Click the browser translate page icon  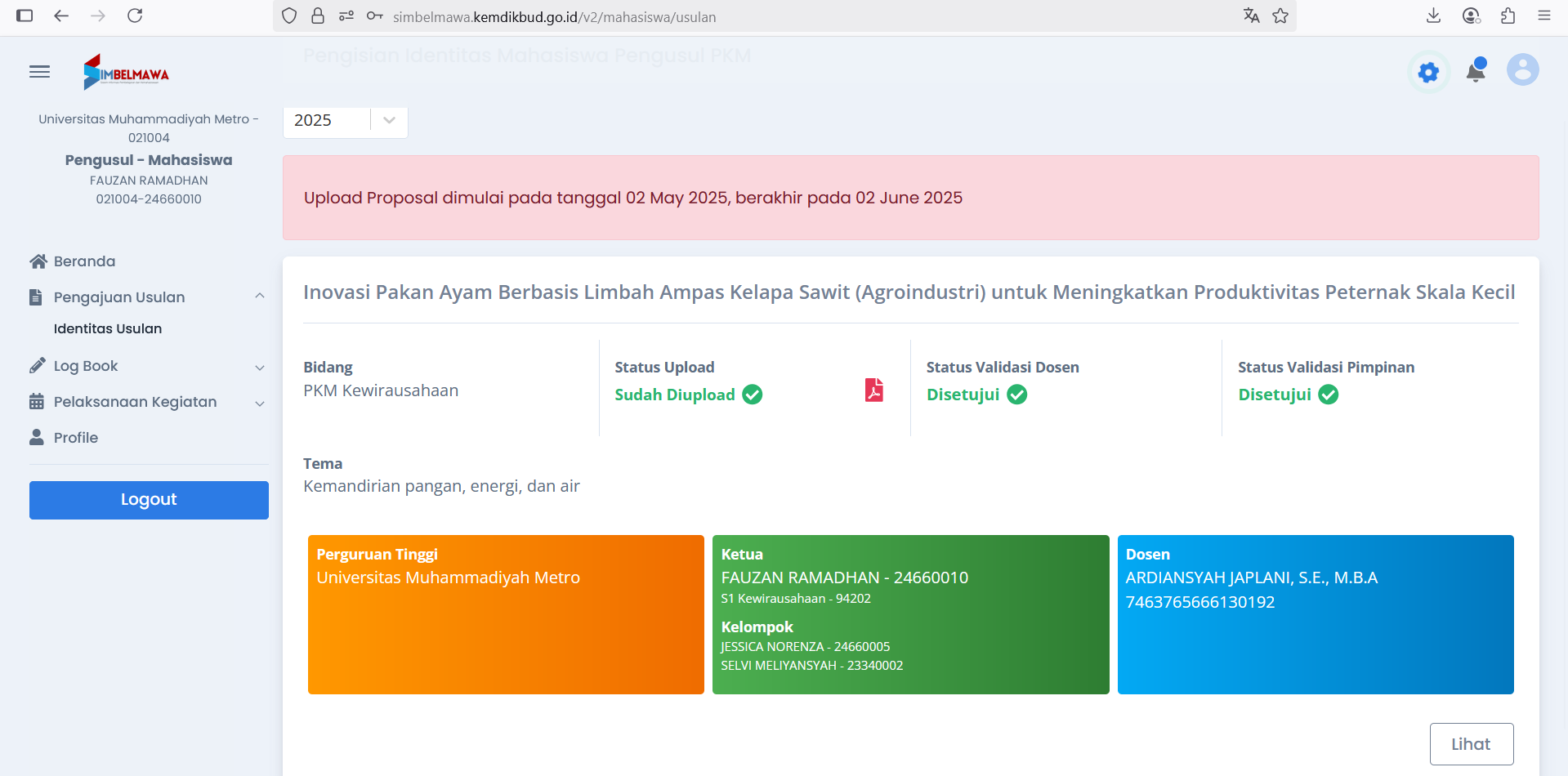1251,16
